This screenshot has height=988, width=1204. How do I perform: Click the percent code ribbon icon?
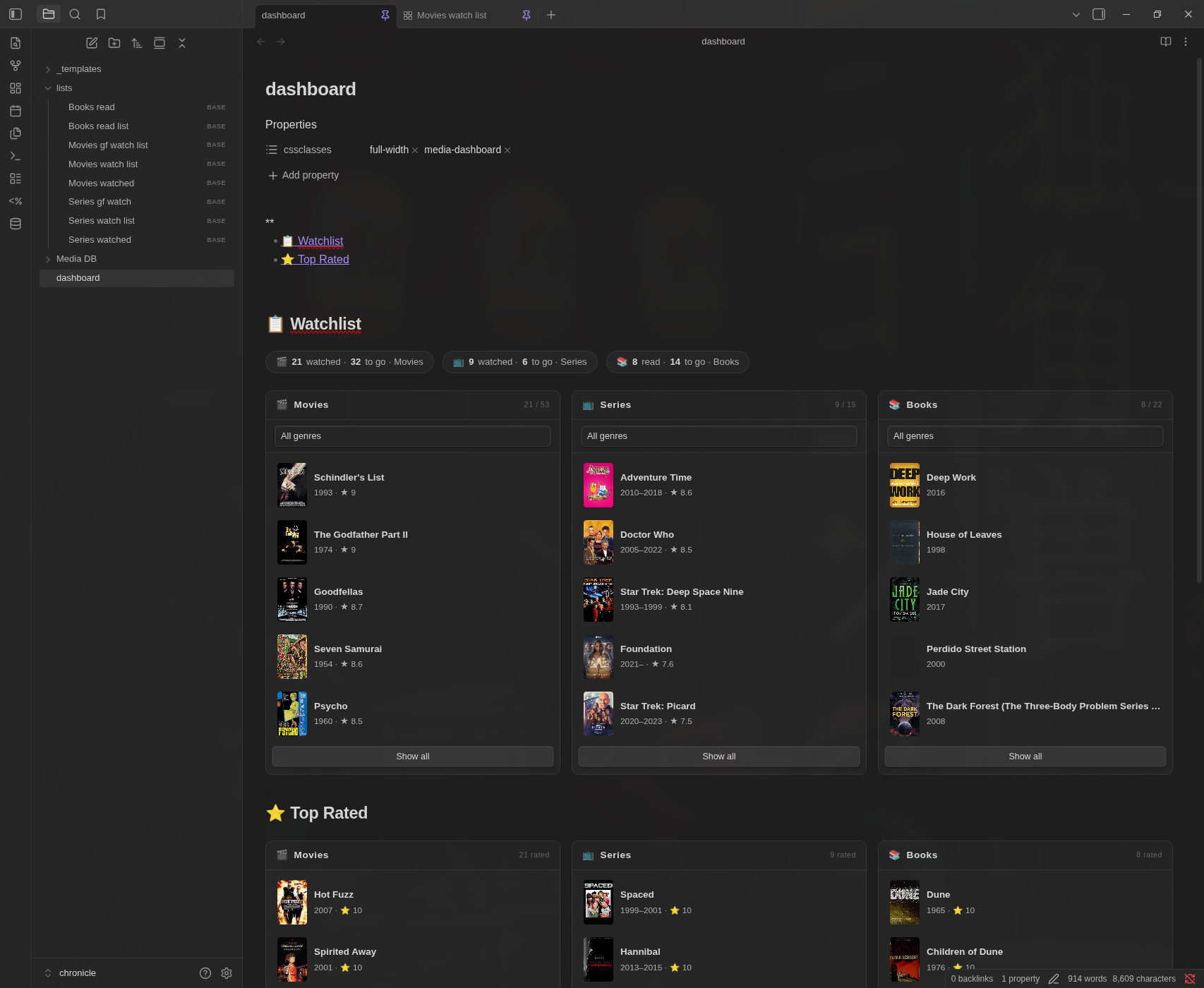[x=16, y=201]
